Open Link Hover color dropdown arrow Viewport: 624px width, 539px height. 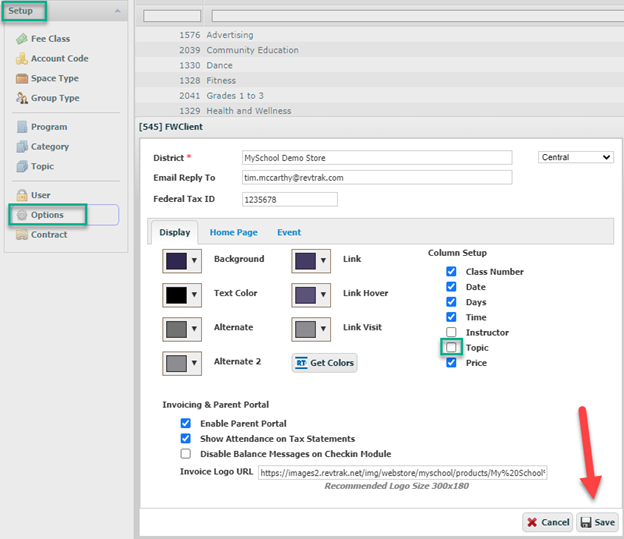tap(323, 295)
